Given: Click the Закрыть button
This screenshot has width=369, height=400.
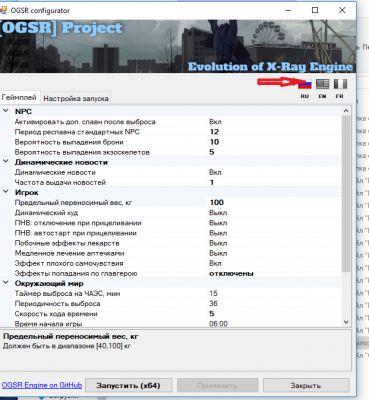Looking at the screenshot, I should pos(306,386).
